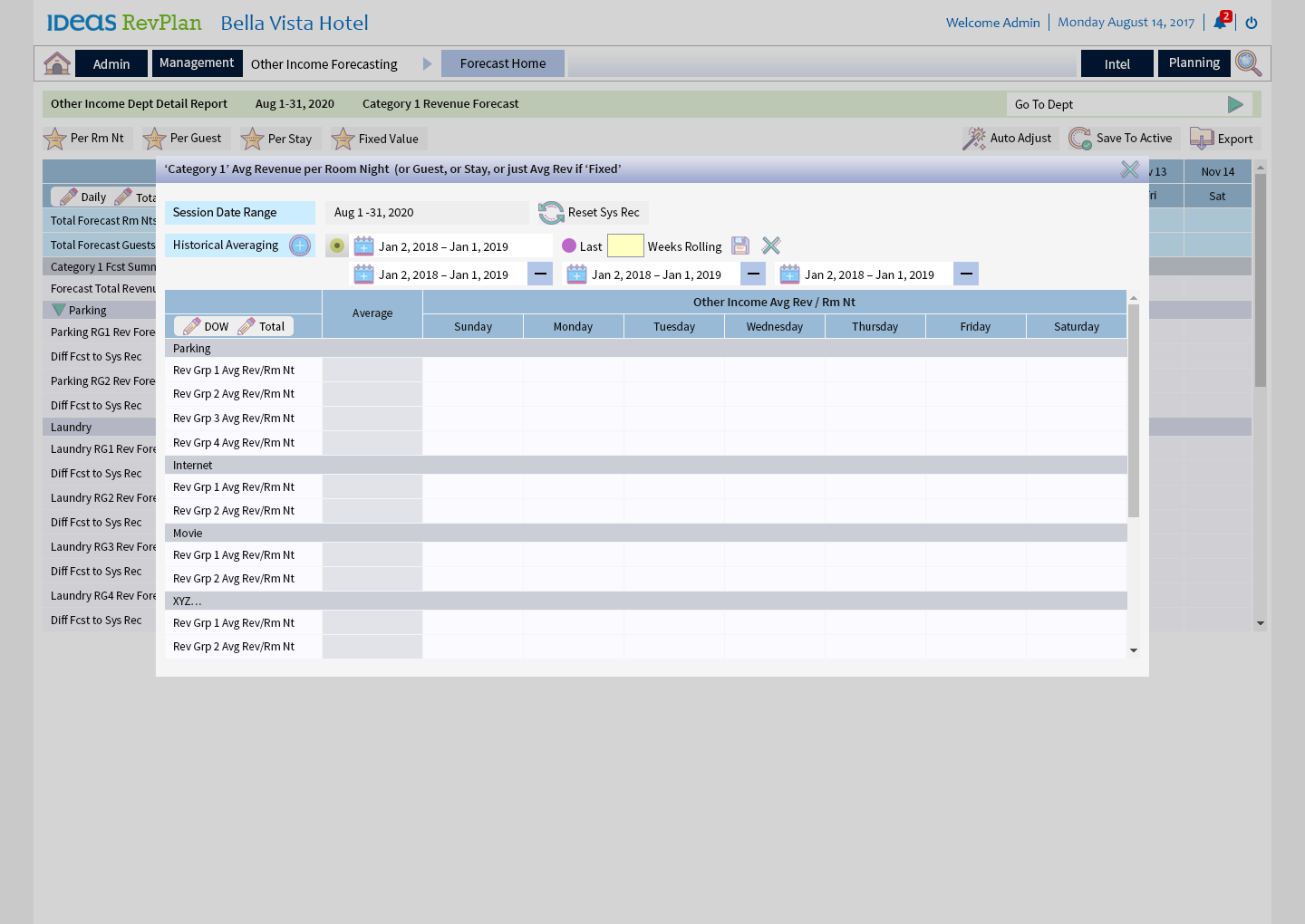Open the notifications bell icon

click(1220, 23)
